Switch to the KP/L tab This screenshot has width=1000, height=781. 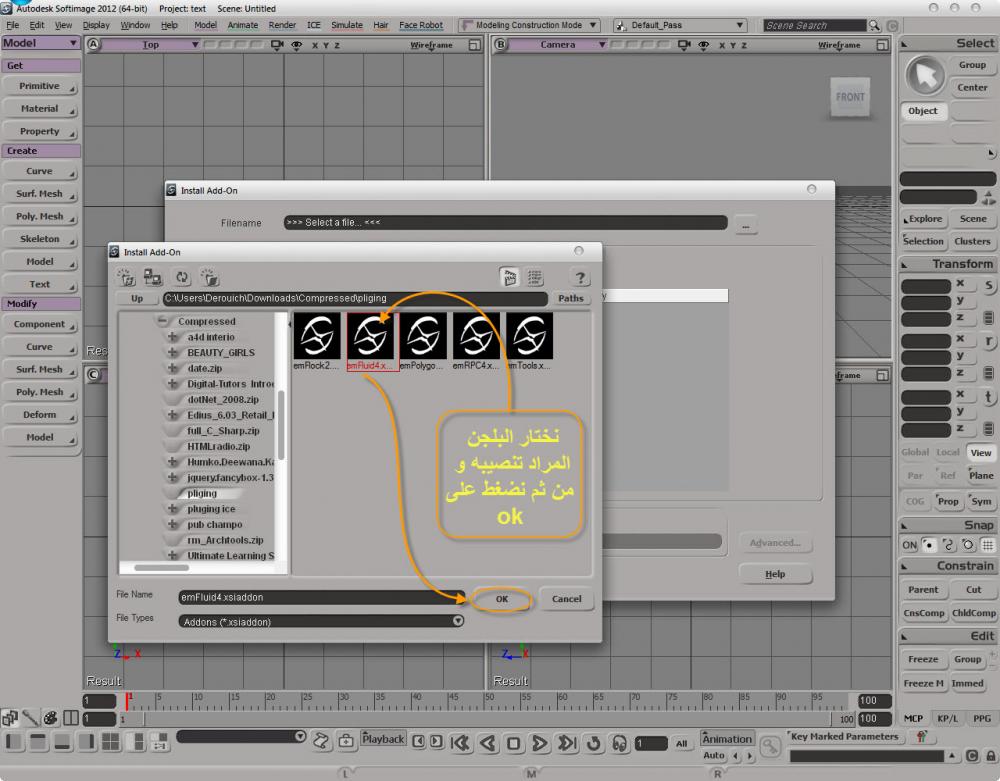[x=947, y=719]
